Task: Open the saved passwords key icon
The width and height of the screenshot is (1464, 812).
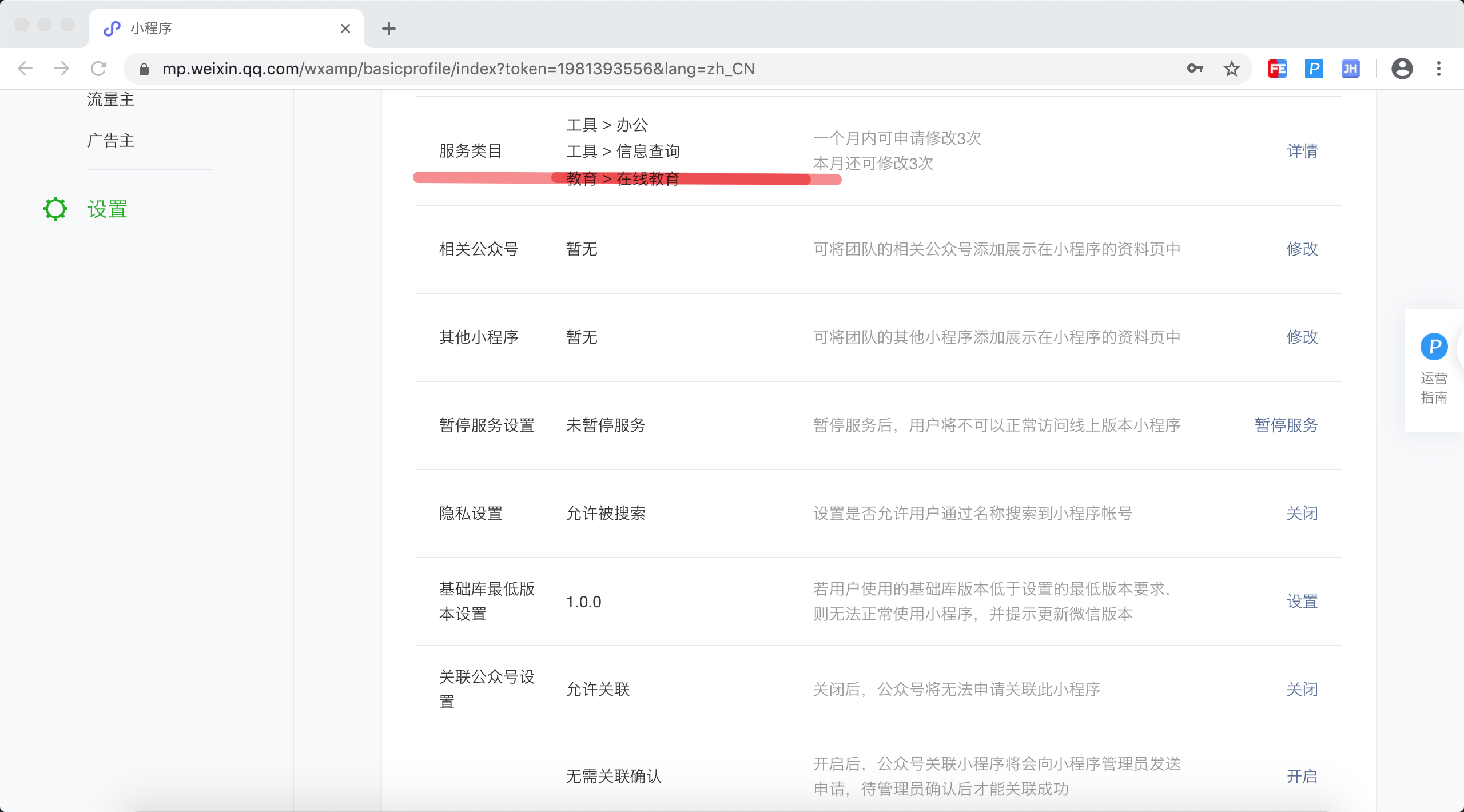Action: tap(1195, 69)
